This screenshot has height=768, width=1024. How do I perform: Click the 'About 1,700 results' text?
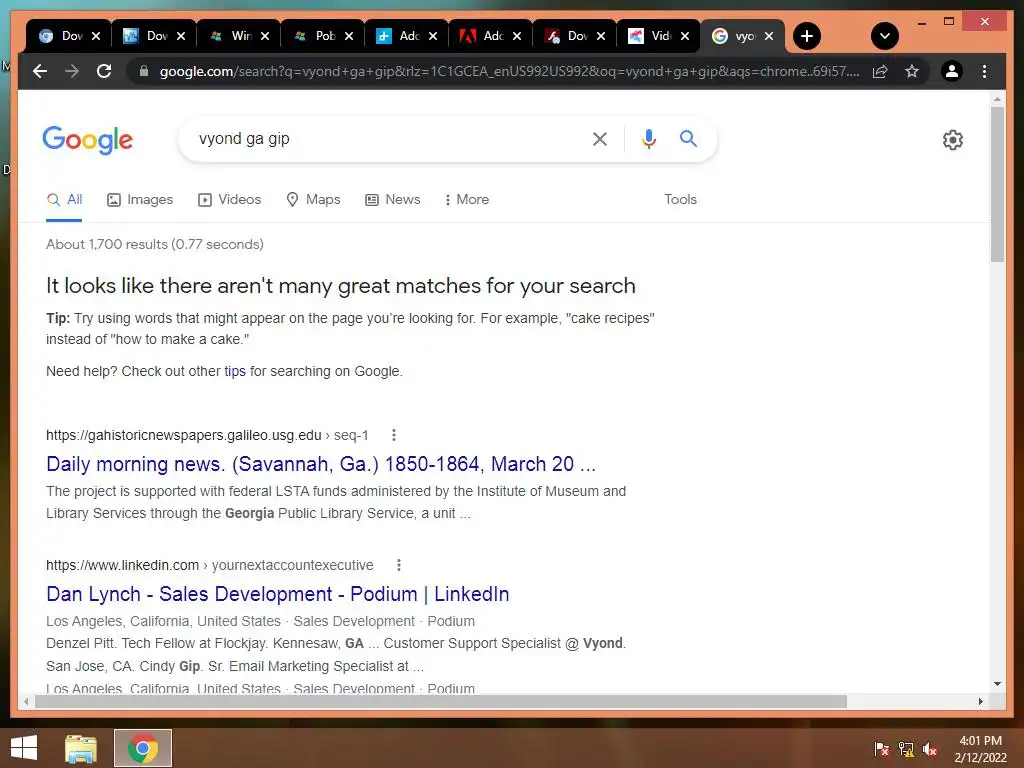coord(155,244)
